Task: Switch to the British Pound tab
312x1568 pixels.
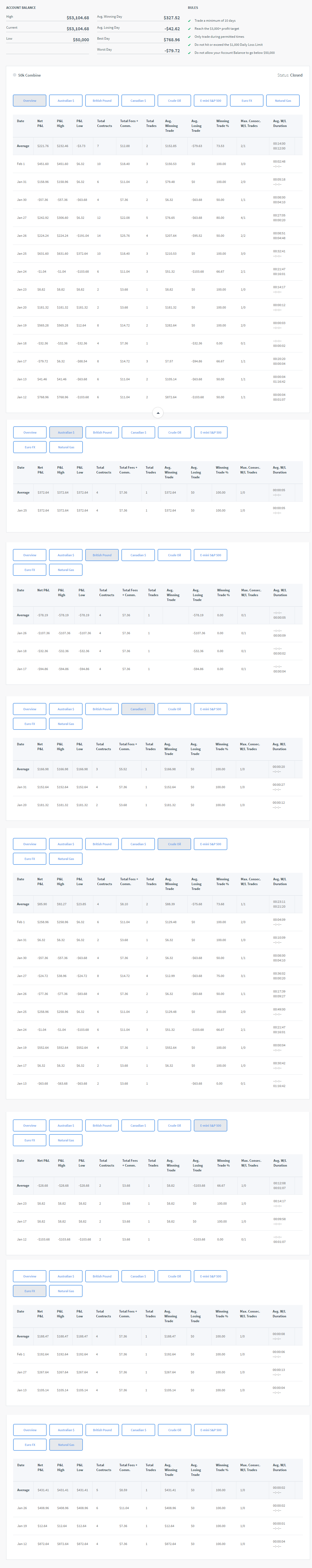Action: pyautogui.click(x=102, y=100)
